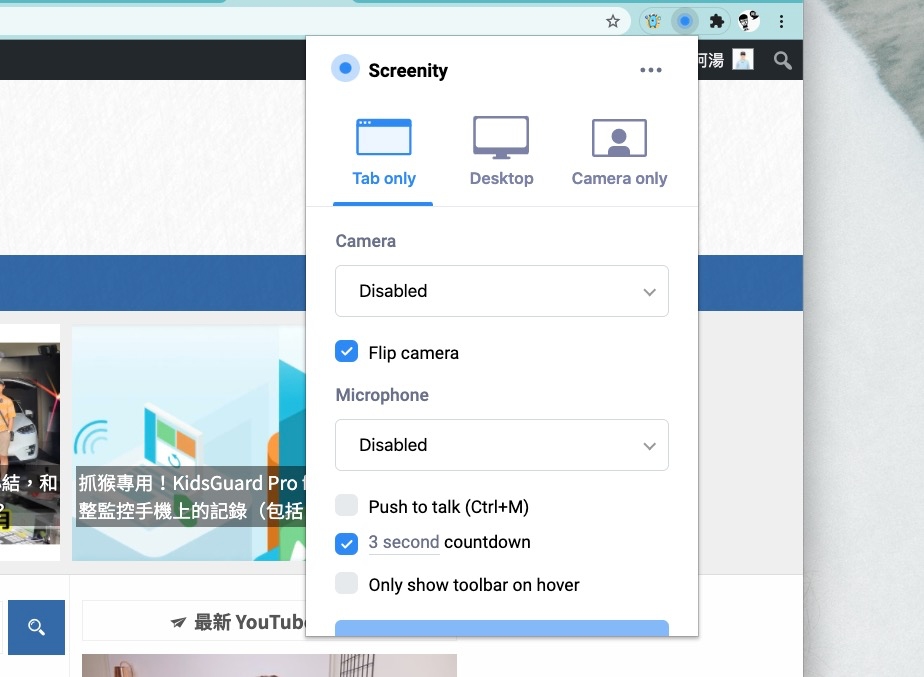
Task: Open the KidsGuard Pro article thumbnail
Action: click(x=189, y=442)
